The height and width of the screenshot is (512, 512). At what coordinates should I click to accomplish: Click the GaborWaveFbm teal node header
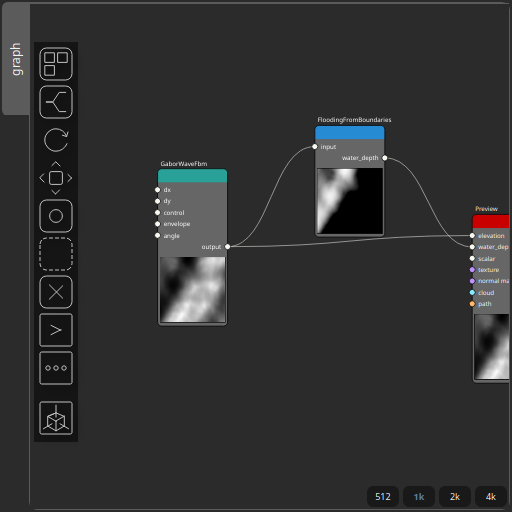pos(192,176)
